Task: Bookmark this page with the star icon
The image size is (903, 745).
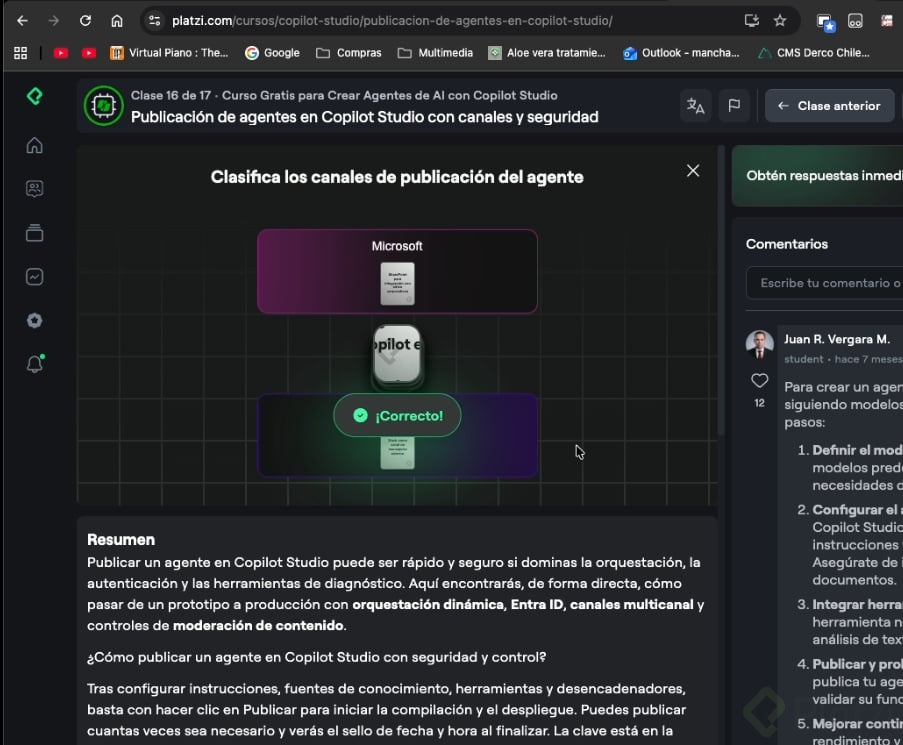Action: [780, 21]
